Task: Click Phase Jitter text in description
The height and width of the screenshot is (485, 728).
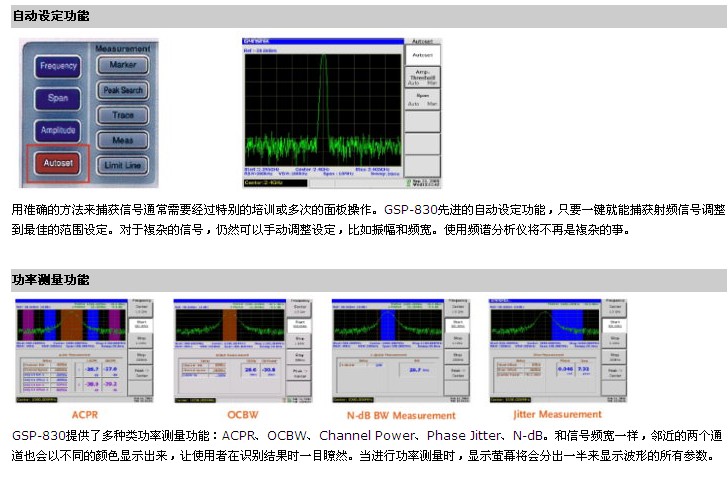Action: [x=463, y=436]
